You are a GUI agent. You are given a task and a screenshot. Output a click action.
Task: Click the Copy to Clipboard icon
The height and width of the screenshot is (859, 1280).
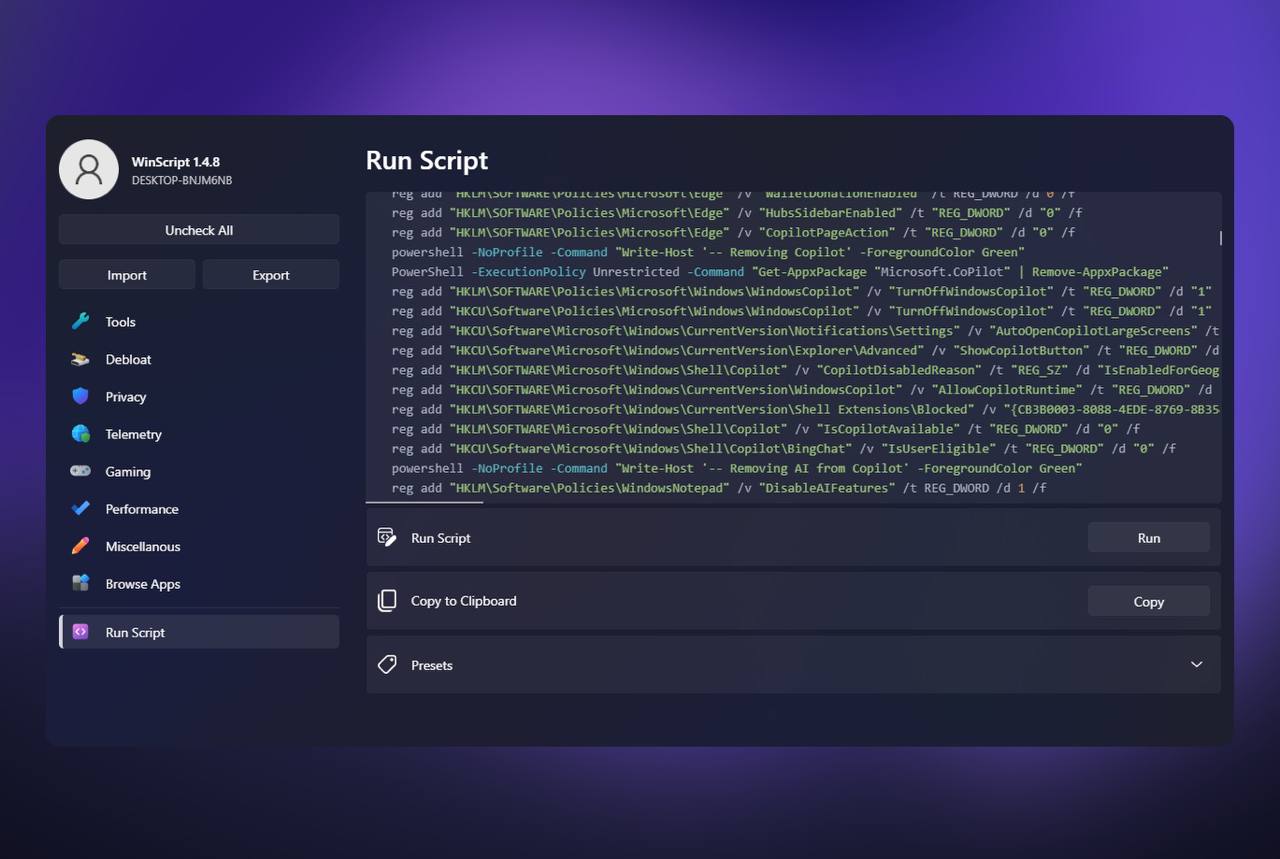[387, 601]
